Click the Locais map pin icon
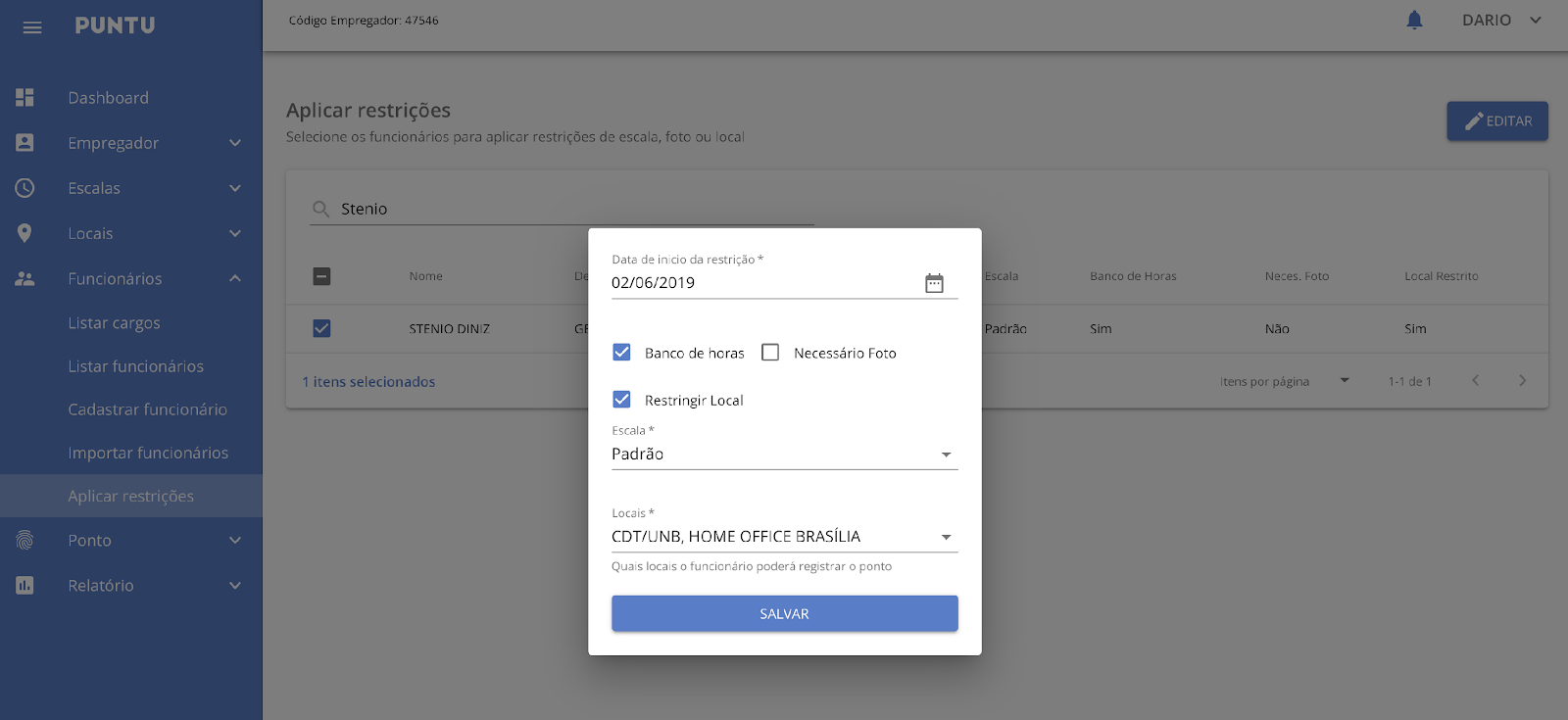 24,233
